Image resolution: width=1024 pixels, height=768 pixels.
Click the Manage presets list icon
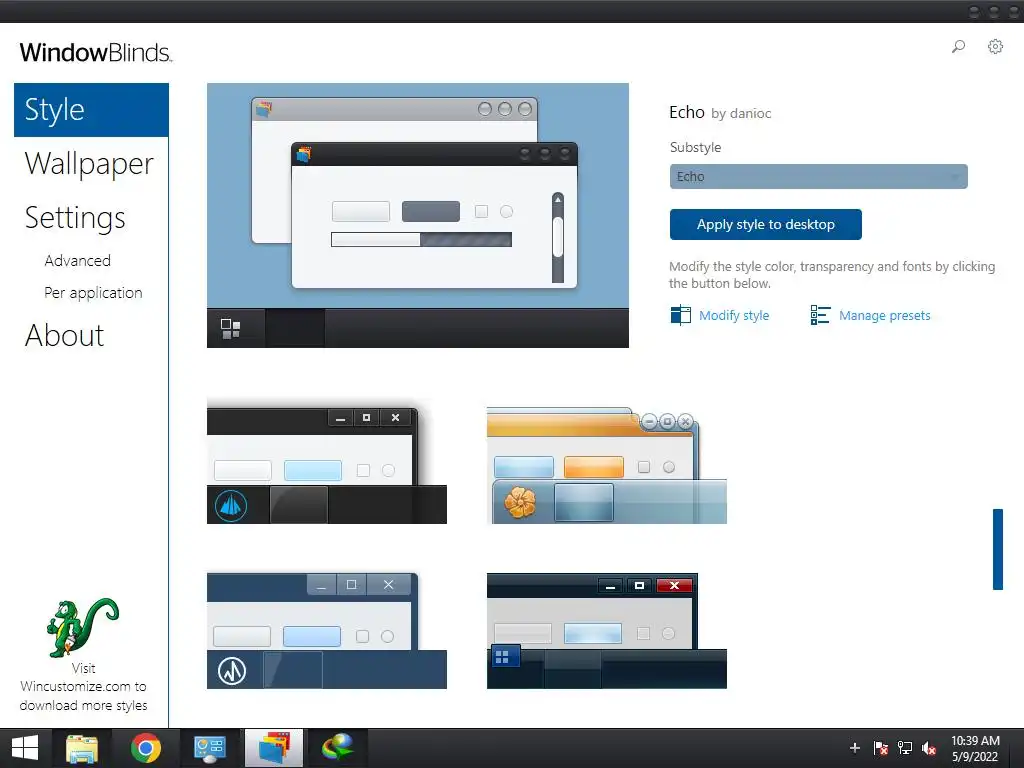coord(820,315)
